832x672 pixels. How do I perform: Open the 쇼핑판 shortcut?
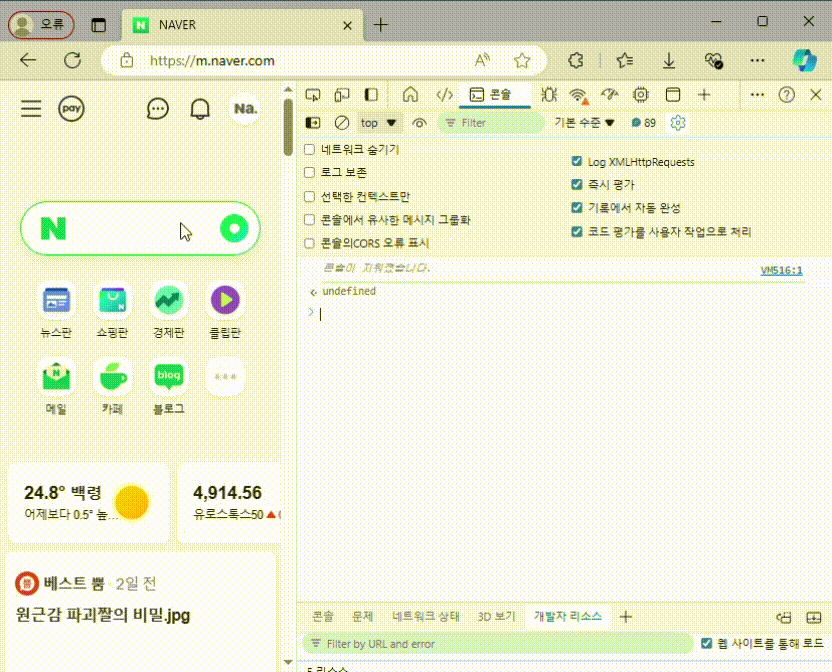(x=112, y=312)
